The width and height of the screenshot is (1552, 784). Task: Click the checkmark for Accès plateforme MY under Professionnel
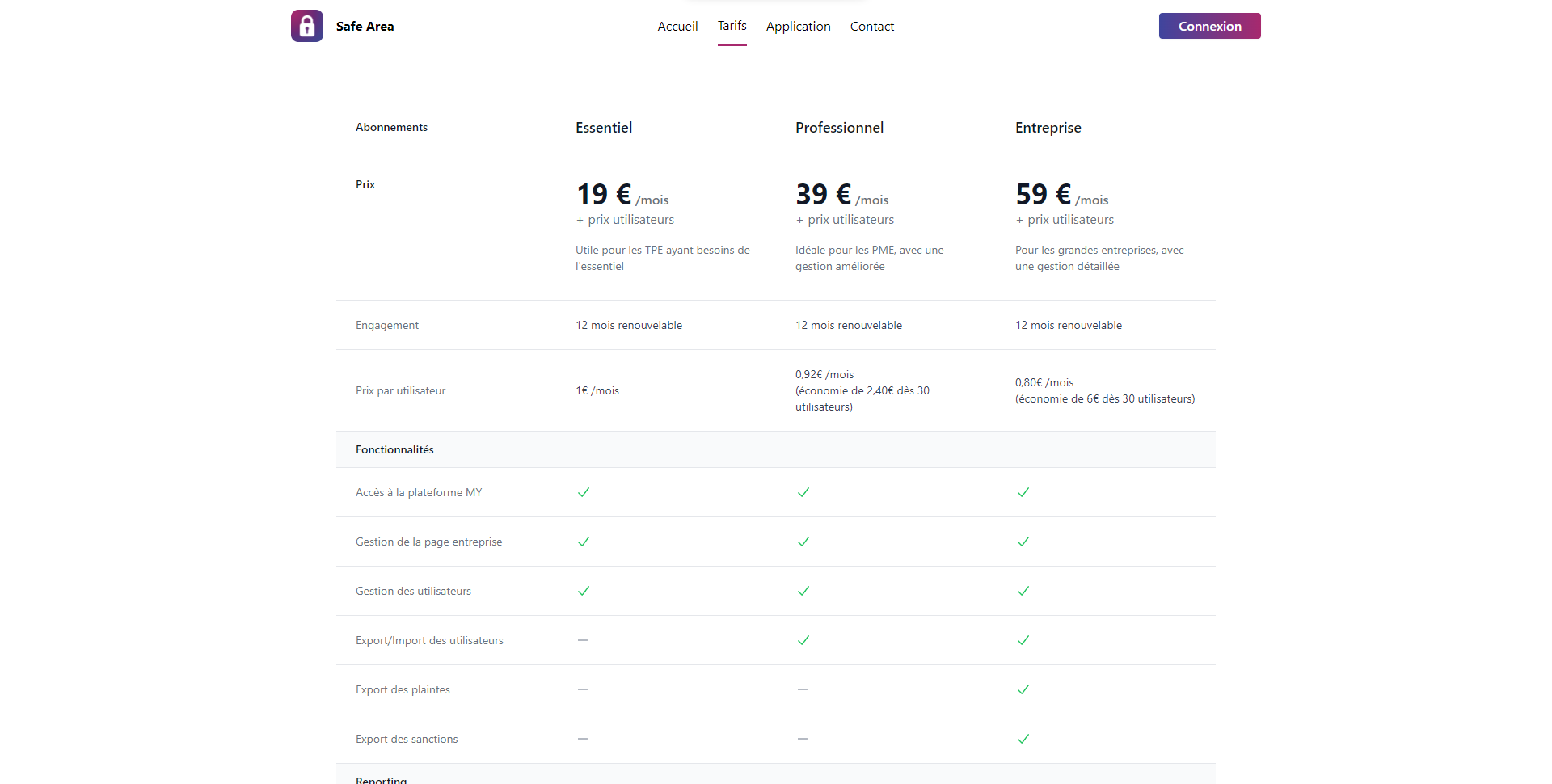tap(803, 492)
